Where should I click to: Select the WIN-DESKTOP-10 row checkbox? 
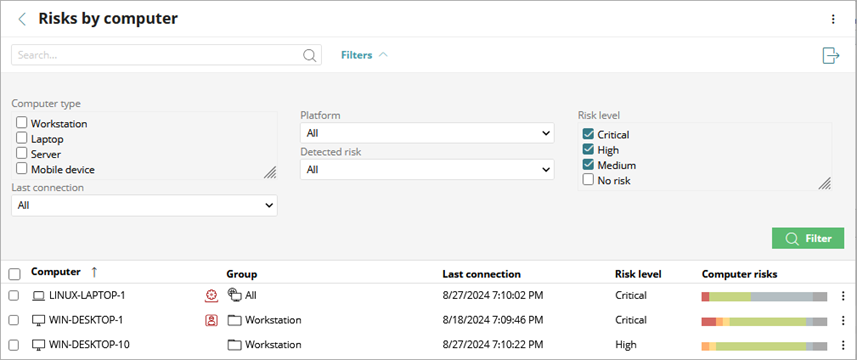coord(14,345)
